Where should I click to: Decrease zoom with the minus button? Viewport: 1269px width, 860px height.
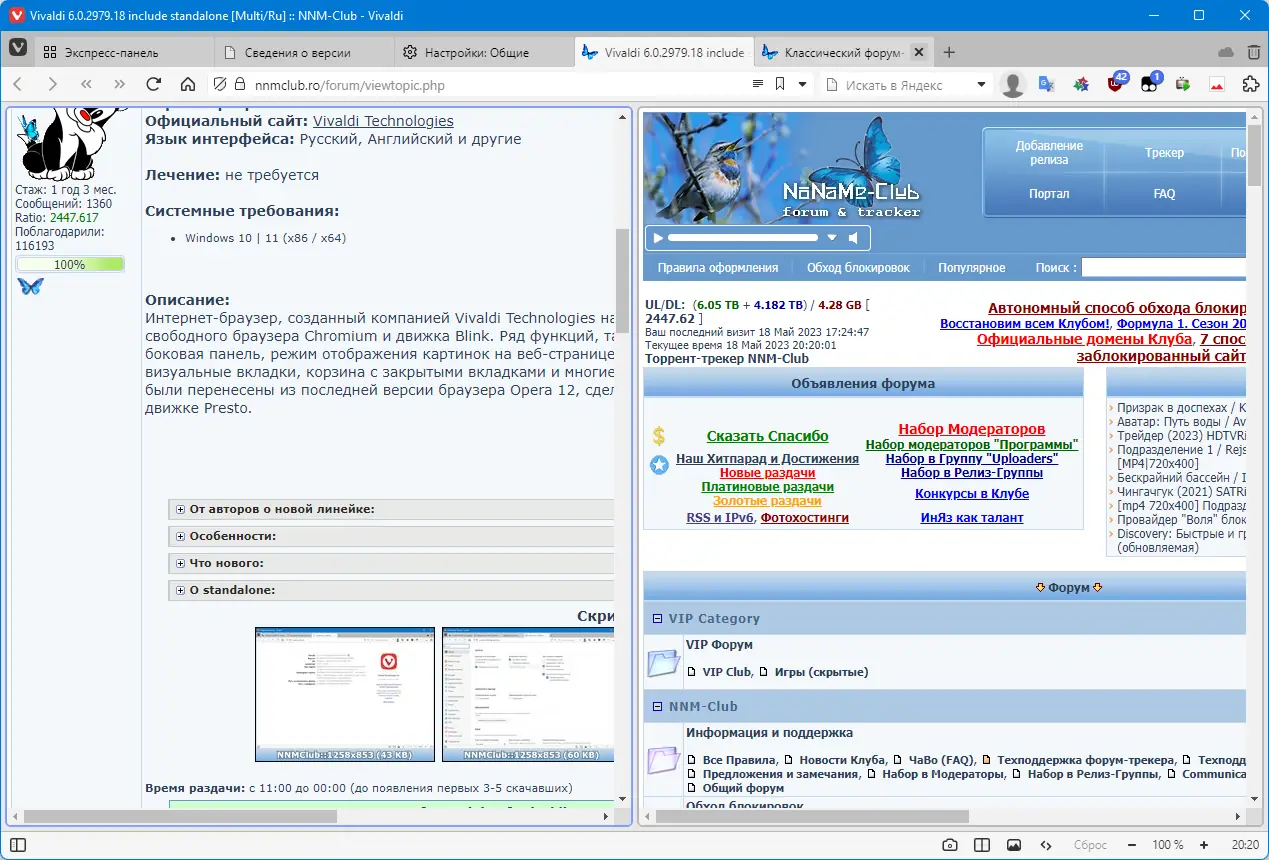click(1130, 845)
